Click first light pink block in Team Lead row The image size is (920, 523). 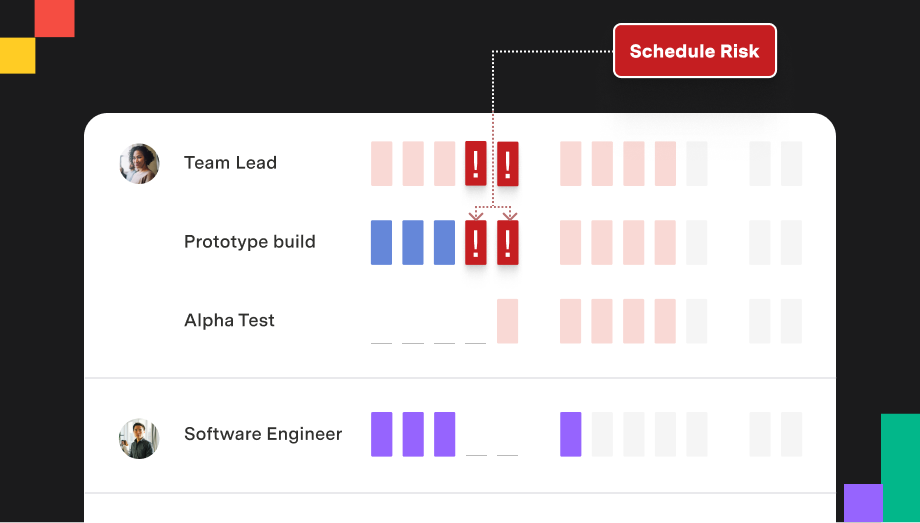(381, 163)
